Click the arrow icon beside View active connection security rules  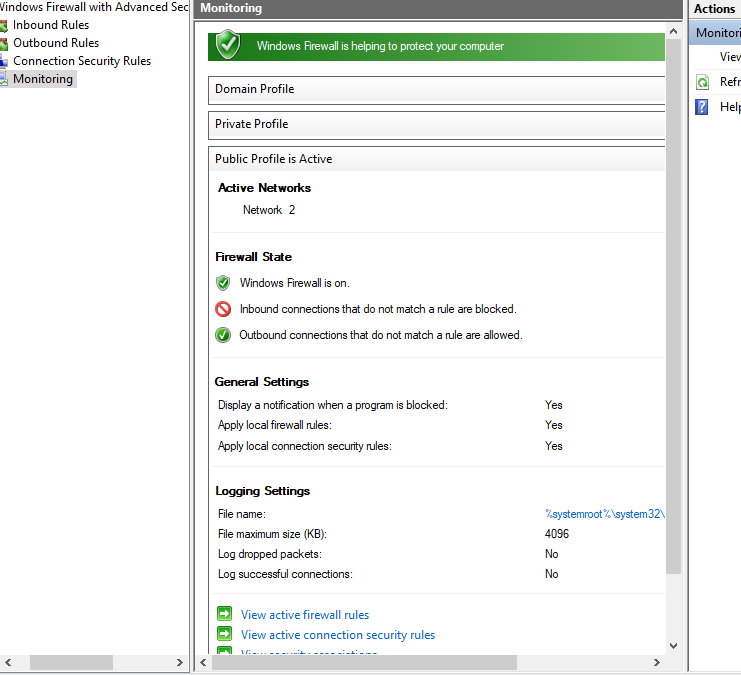click(x=224, y=633)
